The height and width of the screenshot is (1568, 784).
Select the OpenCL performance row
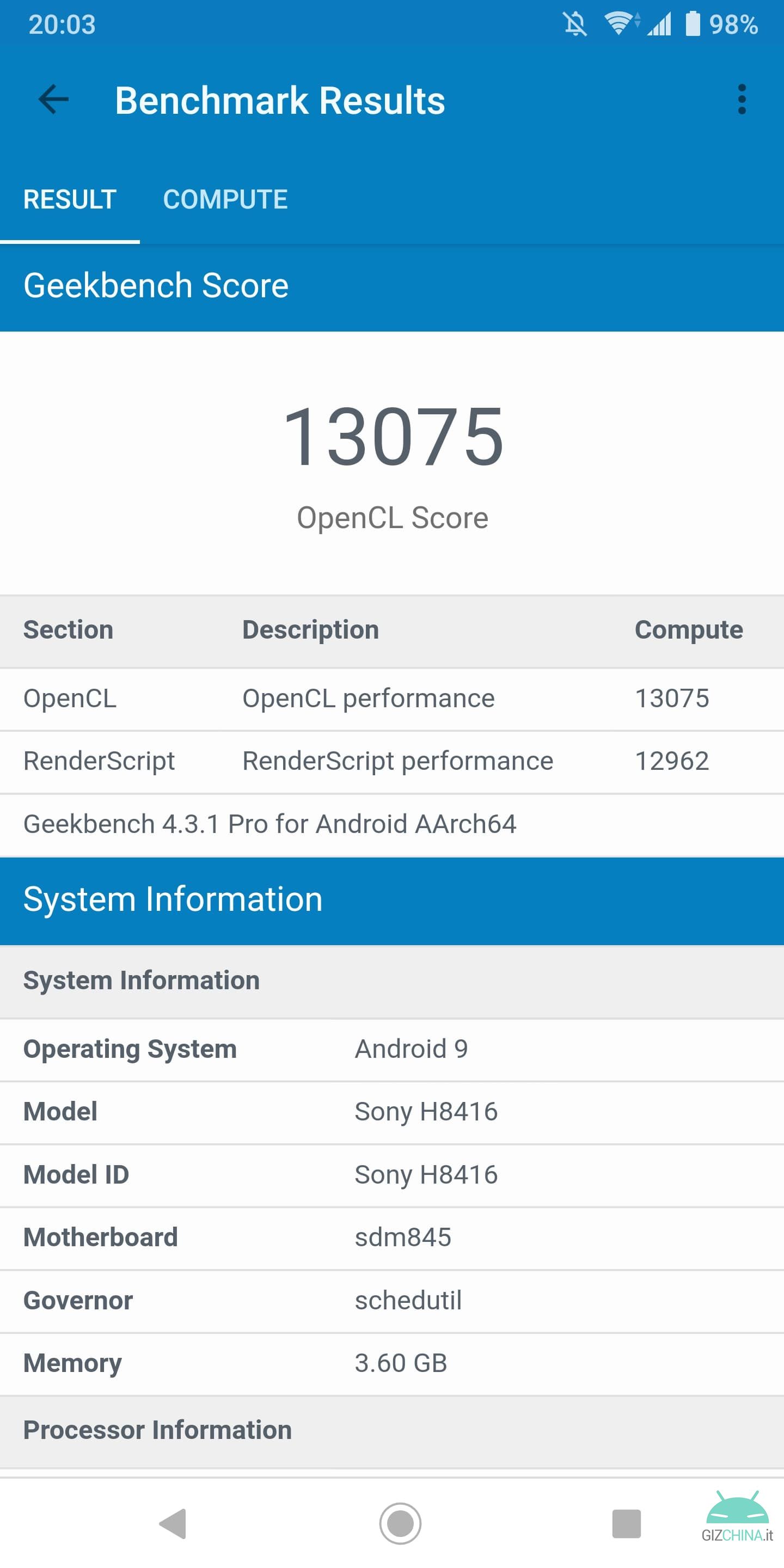coord(392,699)
